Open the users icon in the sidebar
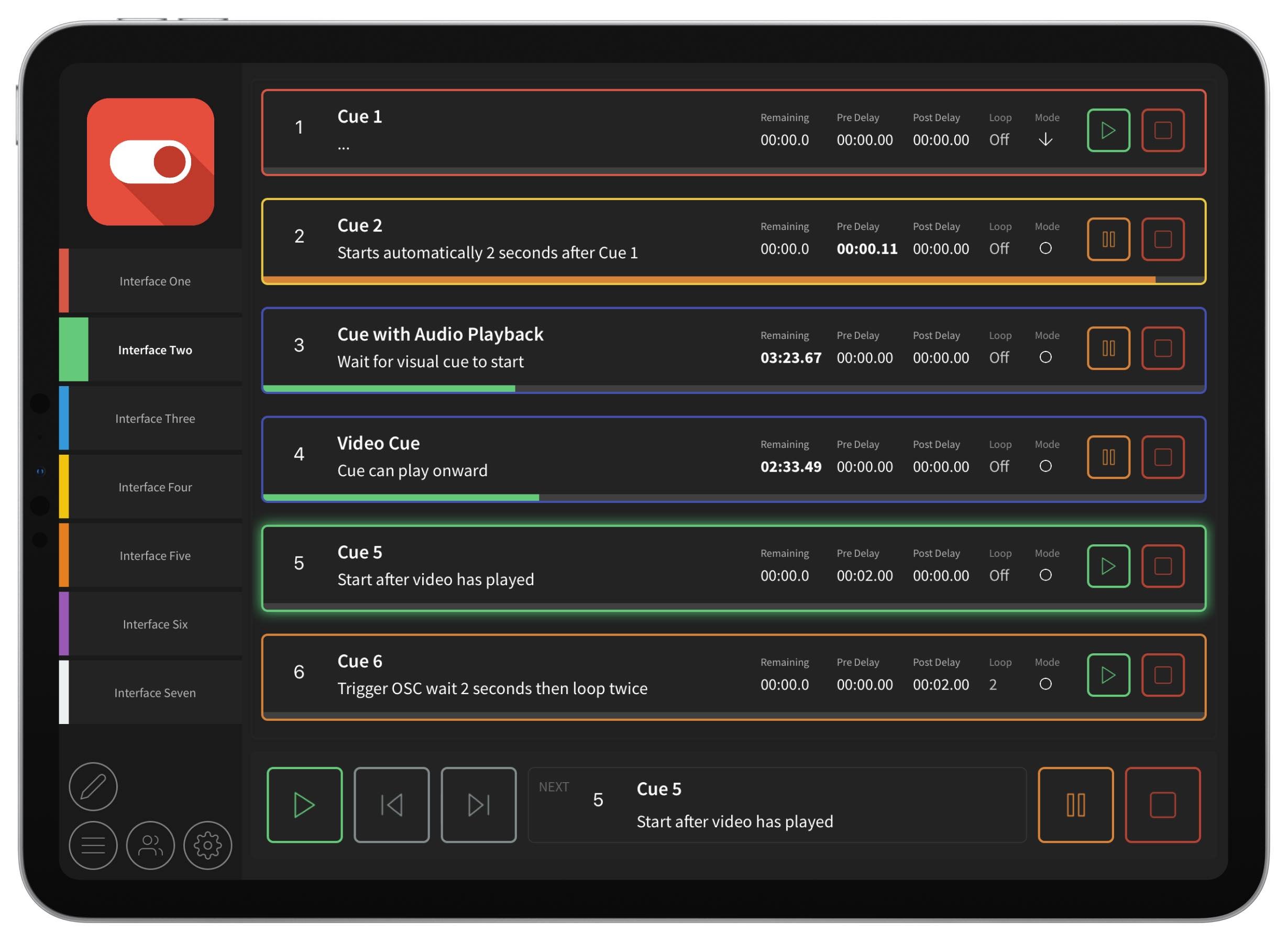 (x=150, y=846)
